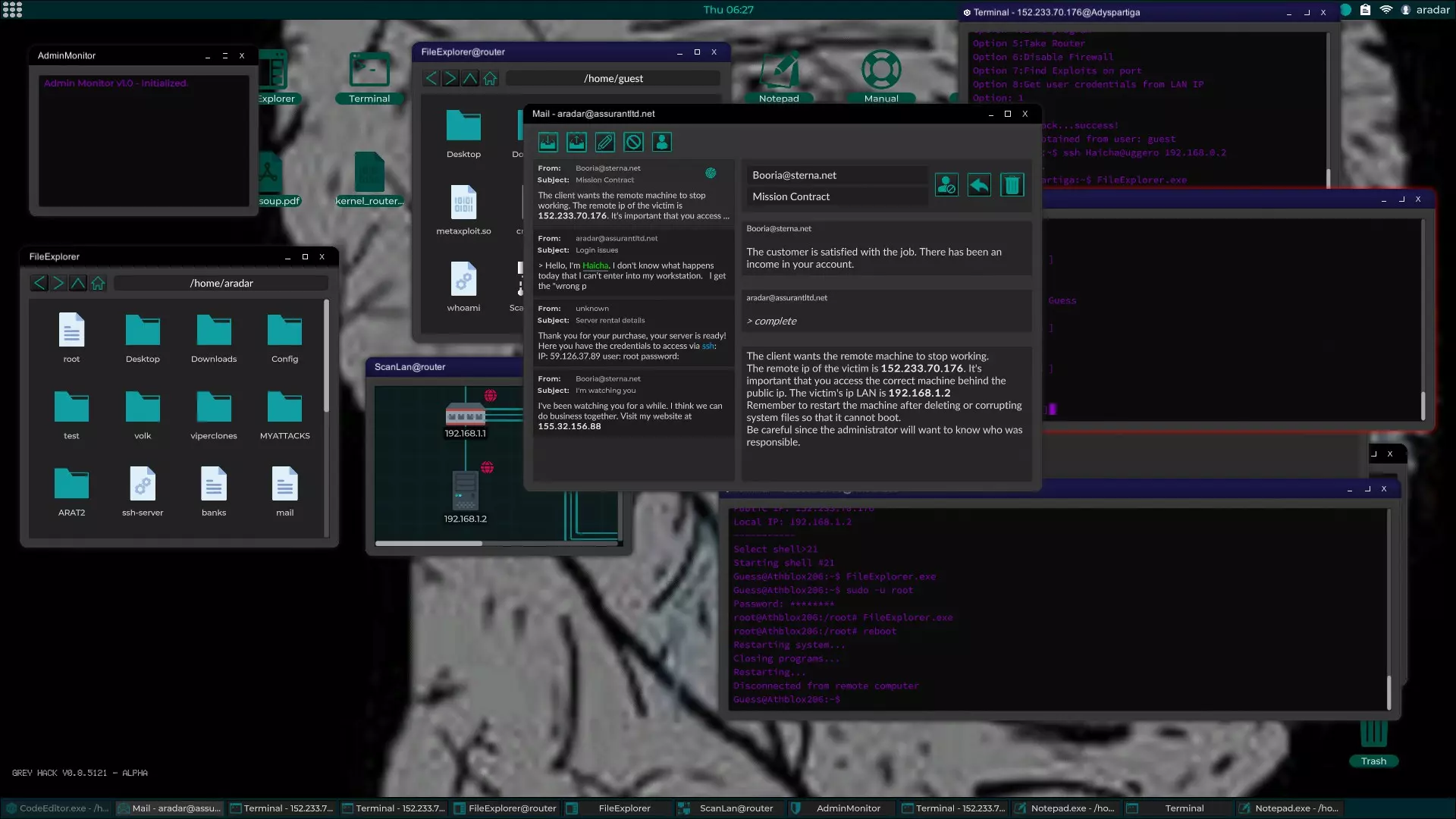
Task: Switch to ScanLan@router in taskbar
Action: coord(729,808)
